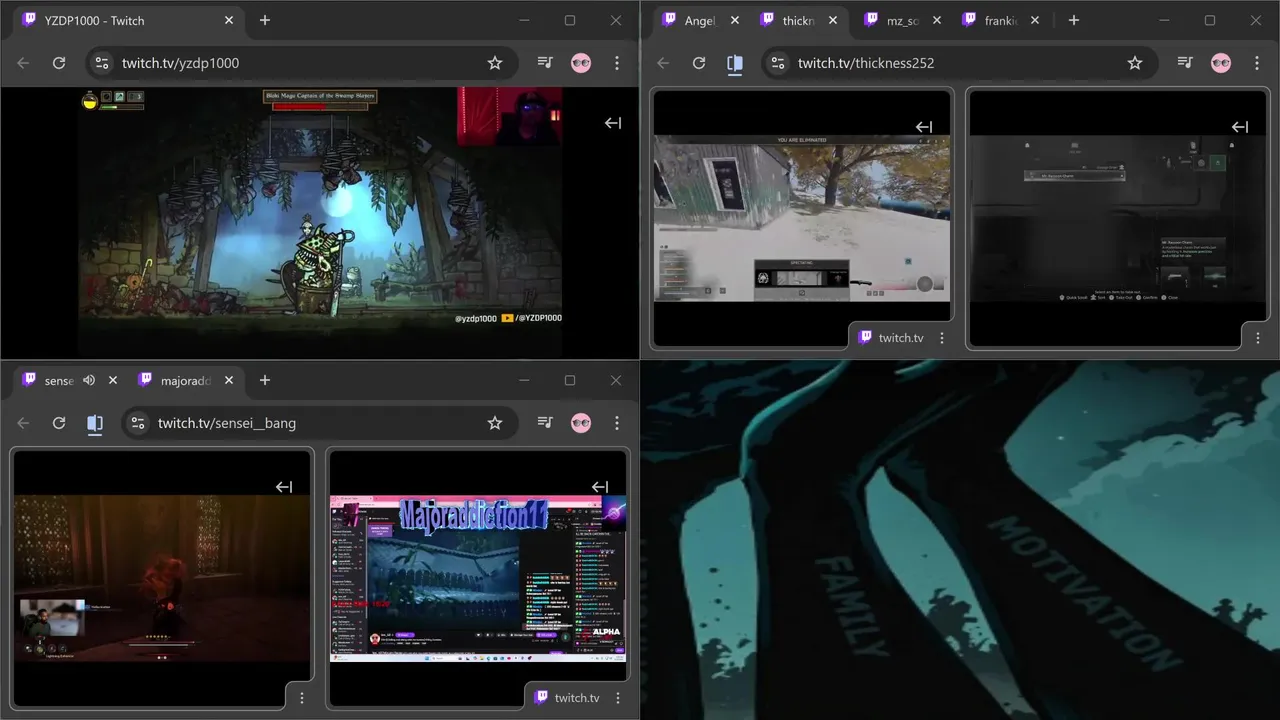Bookmark the twitch.tv/thickness252 page
This screenshot has height=720, width=1280.
coord(1135,63)
